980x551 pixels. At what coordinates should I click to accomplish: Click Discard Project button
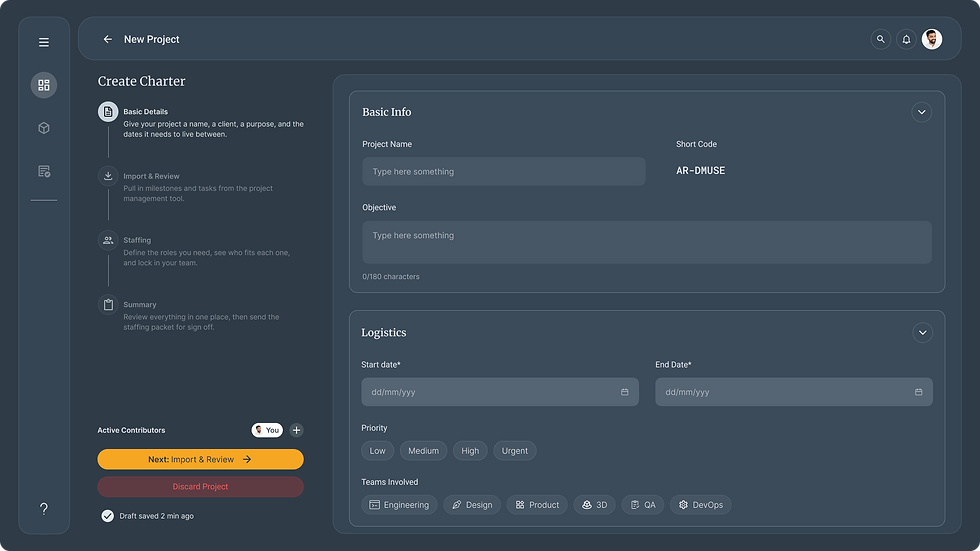click(201, 487)
